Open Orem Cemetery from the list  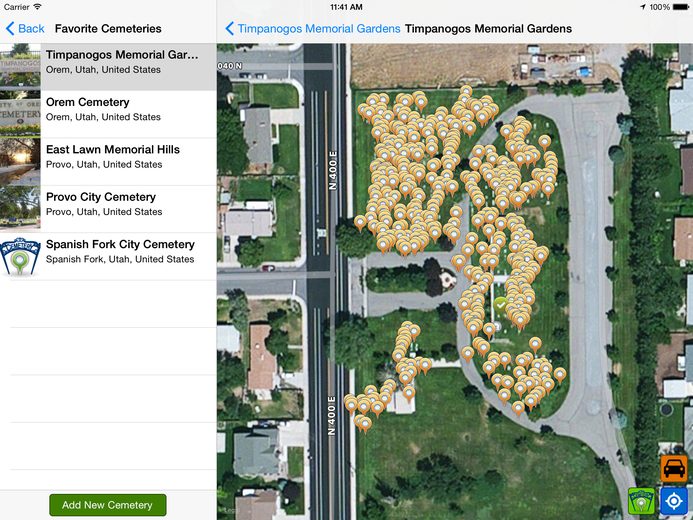pyautogui.click(x=108, y=114)
